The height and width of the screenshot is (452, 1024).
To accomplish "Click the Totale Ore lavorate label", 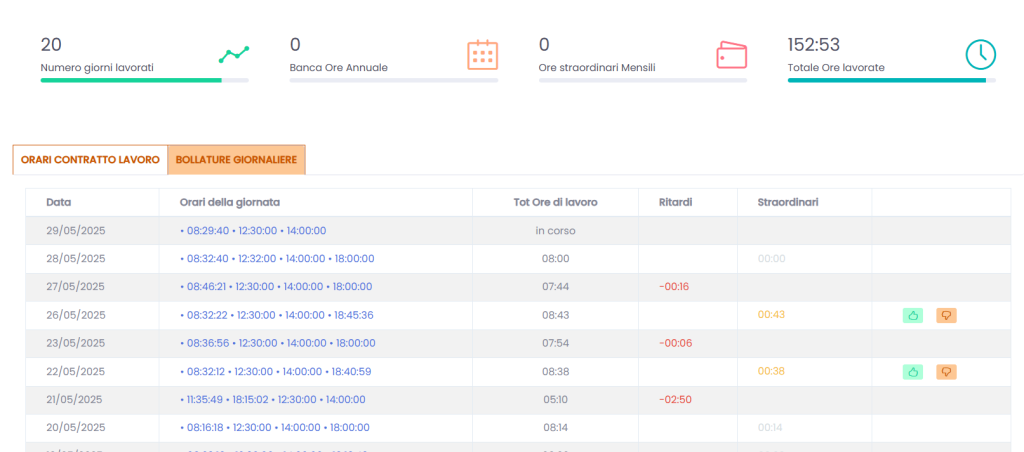I will [836, 67].
